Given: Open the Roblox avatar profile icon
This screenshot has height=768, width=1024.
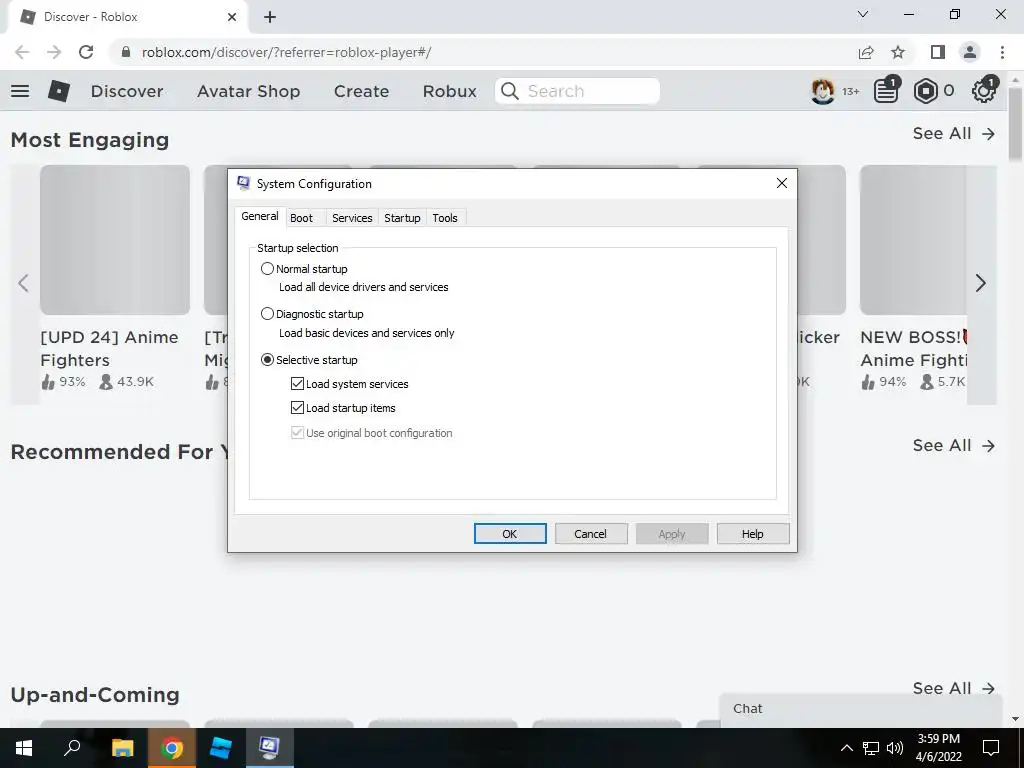Looking at the screenshot, I should (822, 91).
